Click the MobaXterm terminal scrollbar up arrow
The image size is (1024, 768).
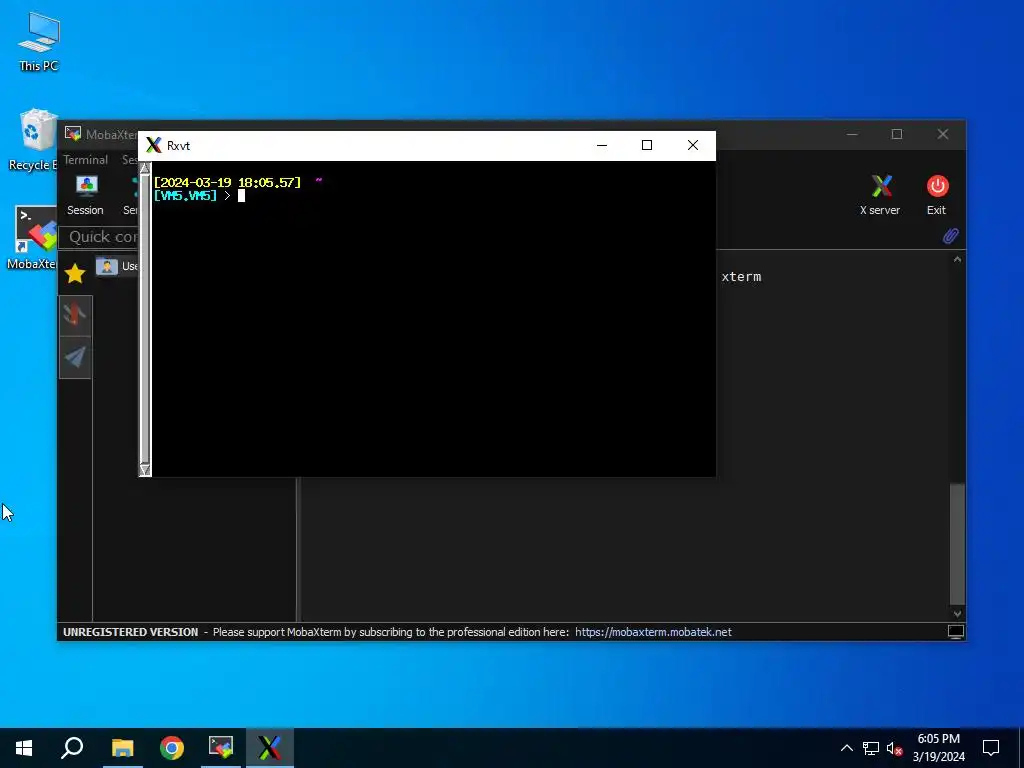(957, 259)
